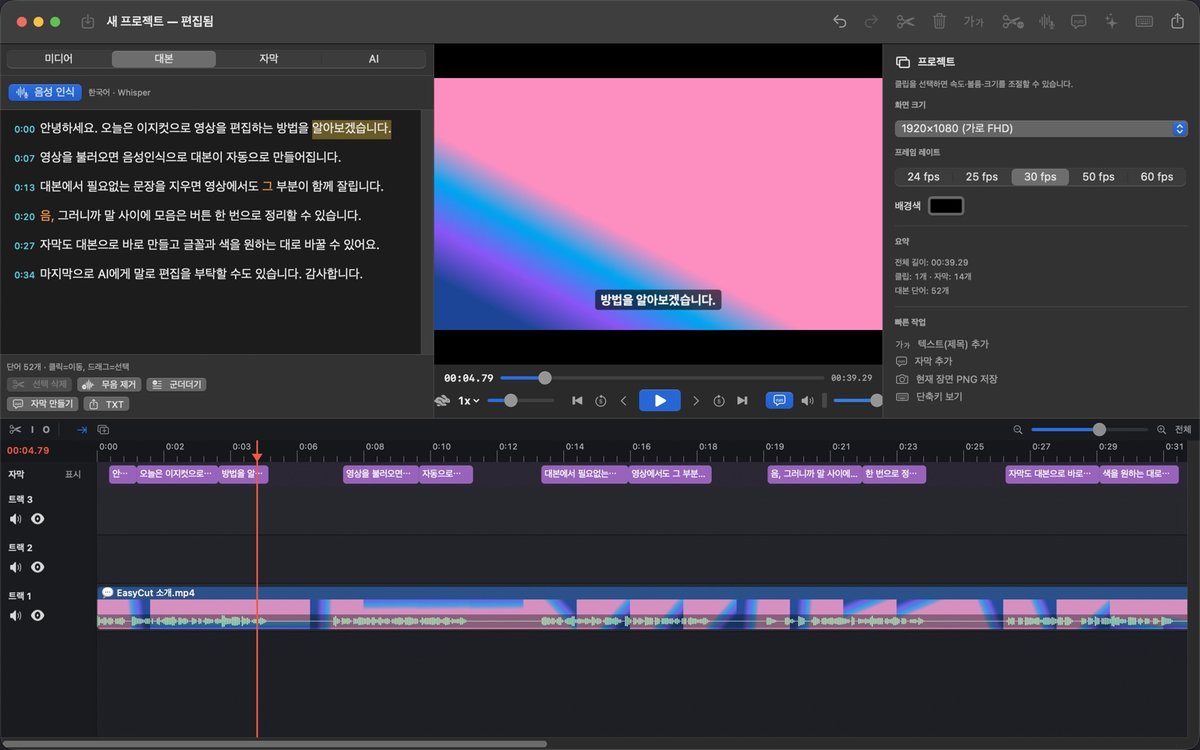Click the redo arrow in the title bar
This screenshot has width=1200, height=750.
point(871,21)
